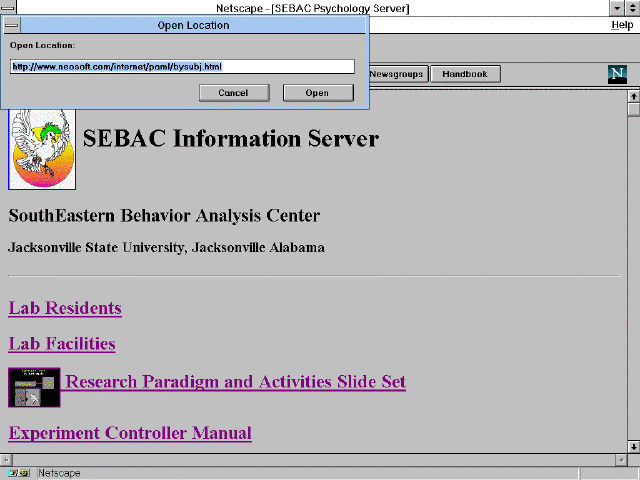Open Research Paradigm and Activities Slide Set link
The width and height of the screenshot is (640, 480).
tap(236, 382)
